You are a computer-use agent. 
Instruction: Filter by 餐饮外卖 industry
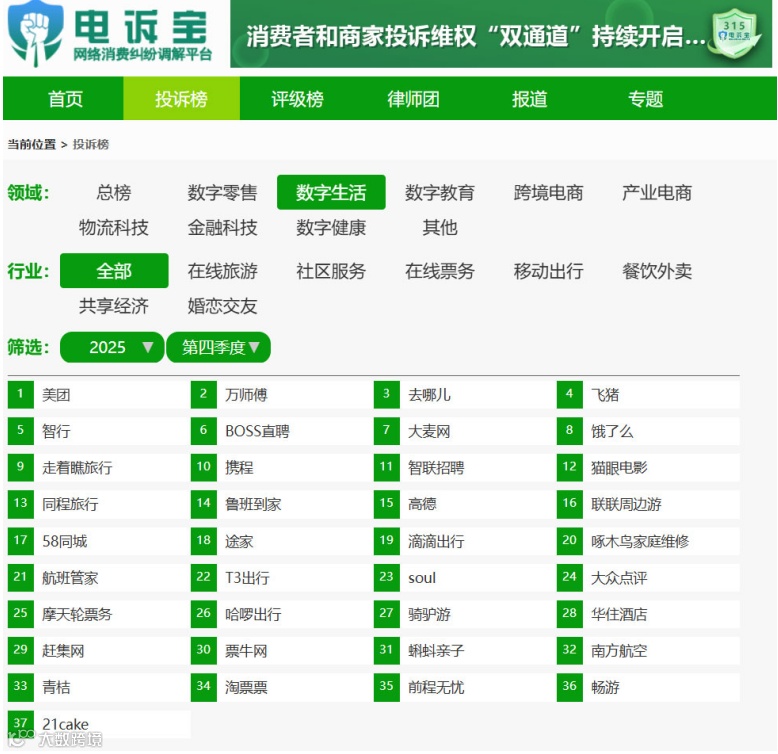[x=657, y=271]
